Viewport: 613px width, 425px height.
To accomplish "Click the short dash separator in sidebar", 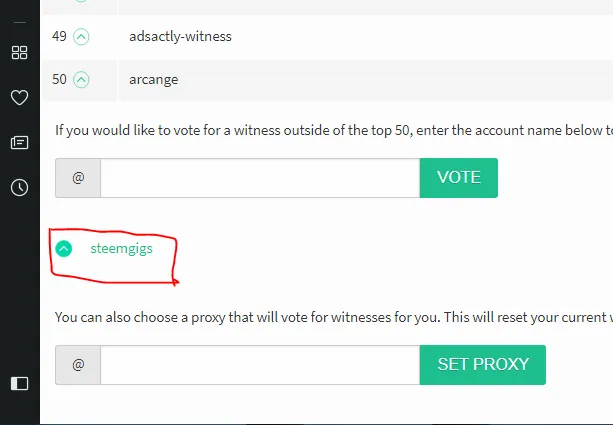I will 20,23.
